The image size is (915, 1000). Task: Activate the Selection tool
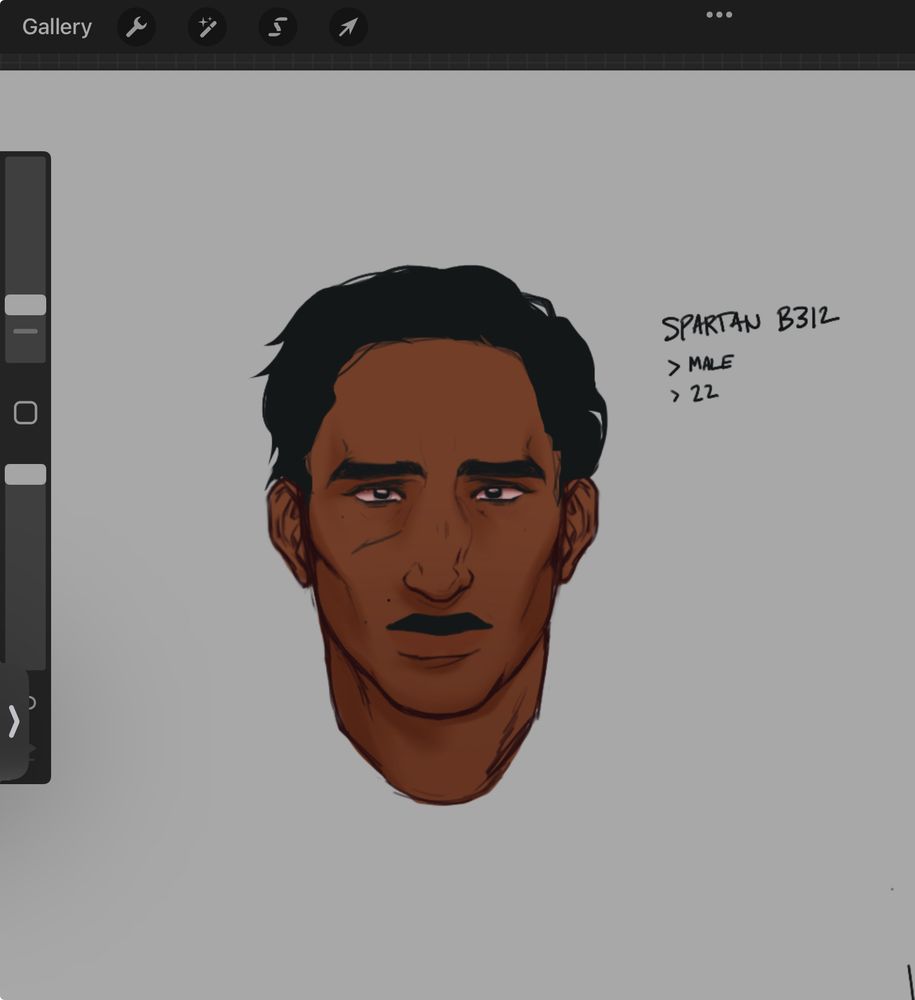click(277, 27)
